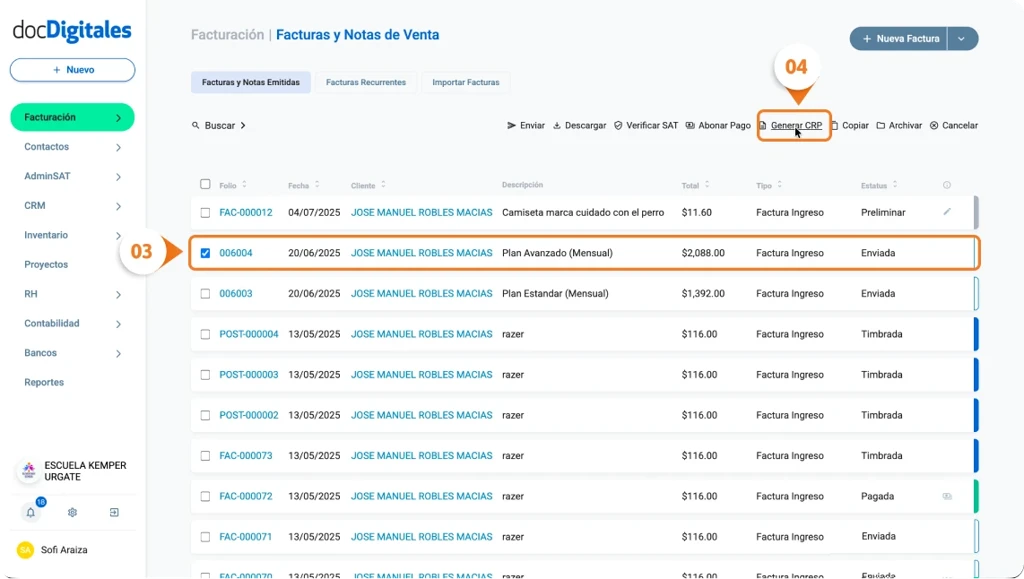
Task: Click edit pencil on FAC-000012 row
Action: [x=947, y=212]
